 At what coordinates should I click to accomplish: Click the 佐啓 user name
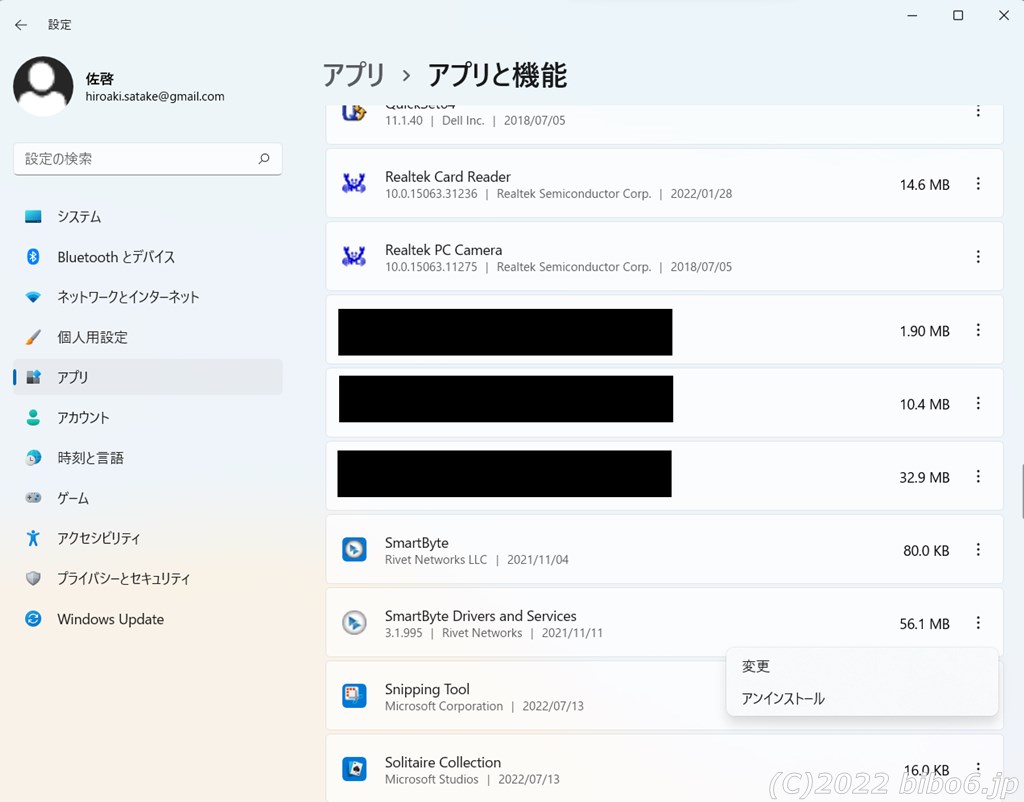point(99,78)
